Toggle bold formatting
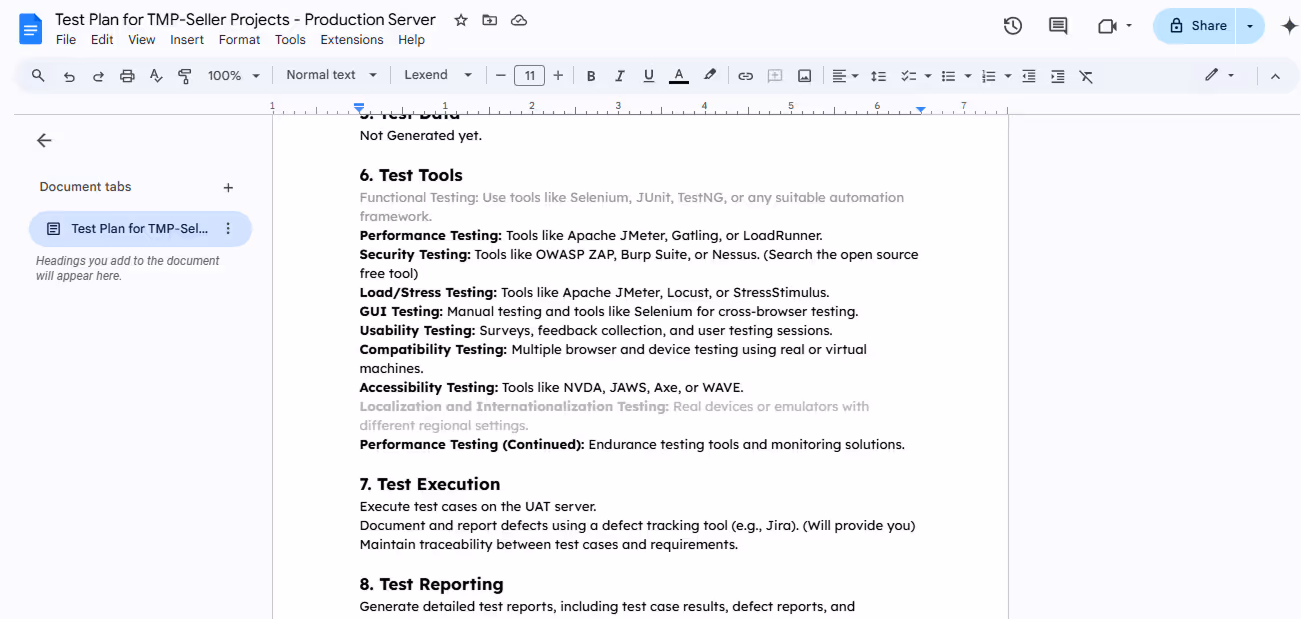1301x619 pixels. (x=591, y=75)
